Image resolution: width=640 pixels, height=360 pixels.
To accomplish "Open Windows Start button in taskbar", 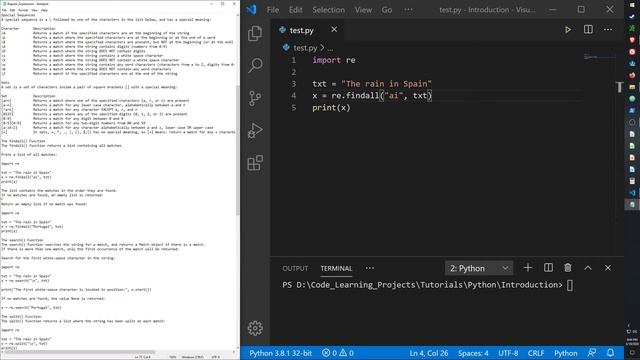I will point(632,5).
